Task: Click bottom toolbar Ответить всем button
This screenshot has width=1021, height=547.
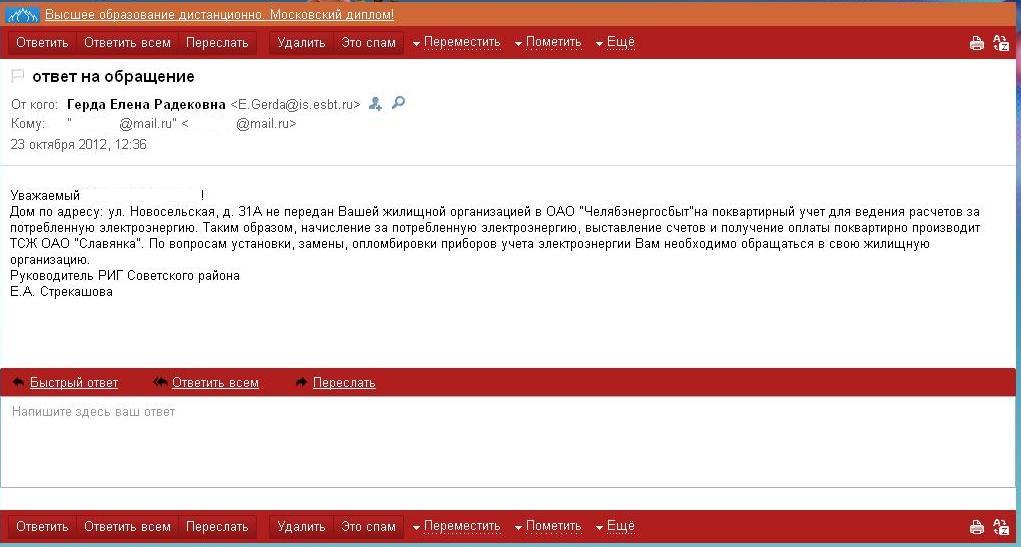Action: pos(127,527)
